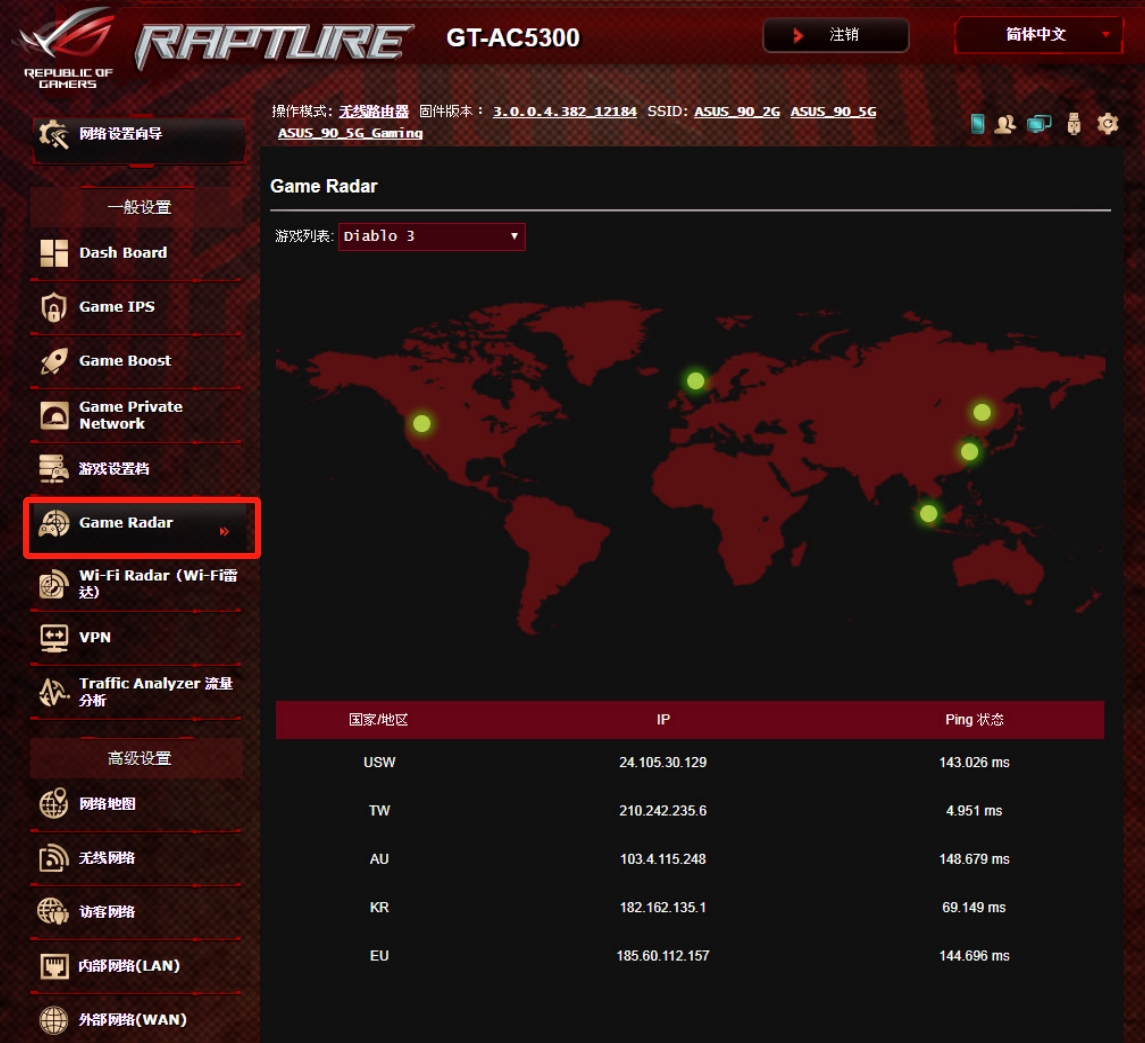This screenshot has width=1145, height=1043.
Task: Click the 无线网络 wireless icon
Action: [54, 857]
